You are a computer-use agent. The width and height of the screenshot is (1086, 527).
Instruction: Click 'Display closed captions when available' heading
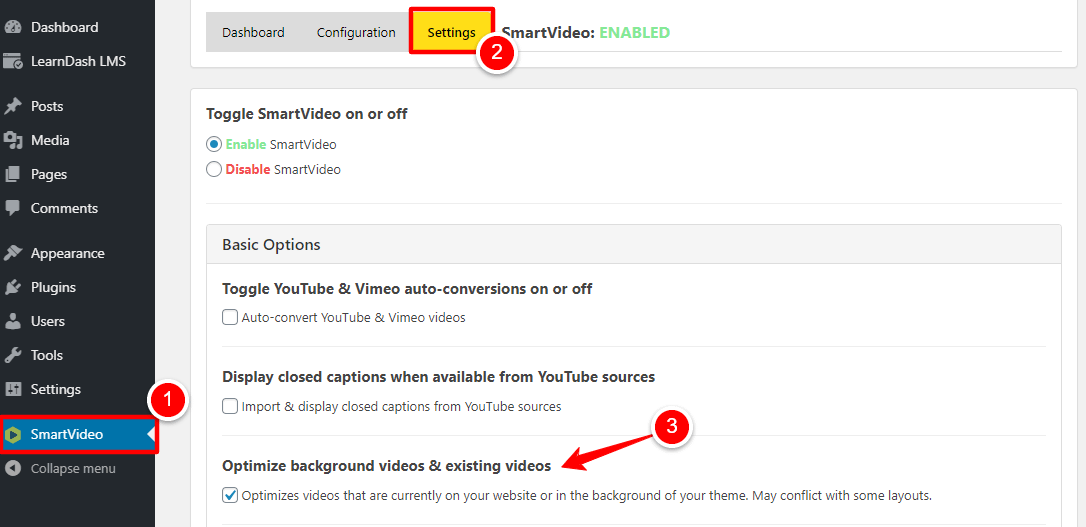point(438,377)
